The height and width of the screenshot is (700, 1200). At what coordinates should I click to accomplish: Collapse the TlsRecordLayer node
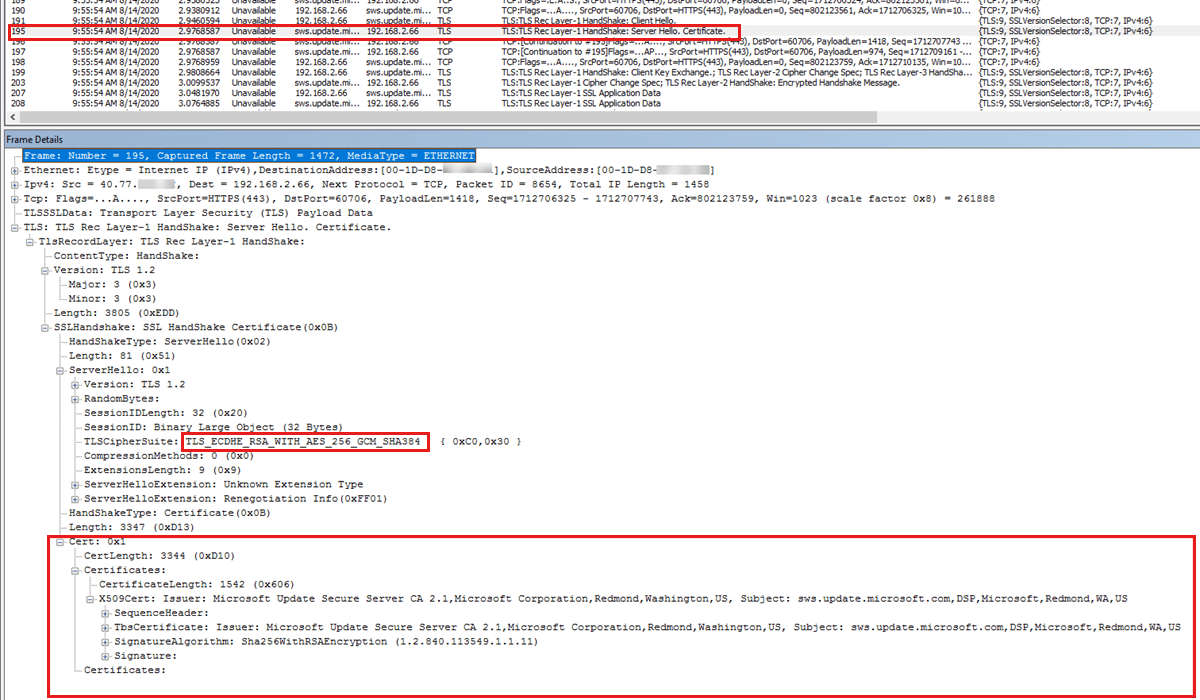click(30, 242)
